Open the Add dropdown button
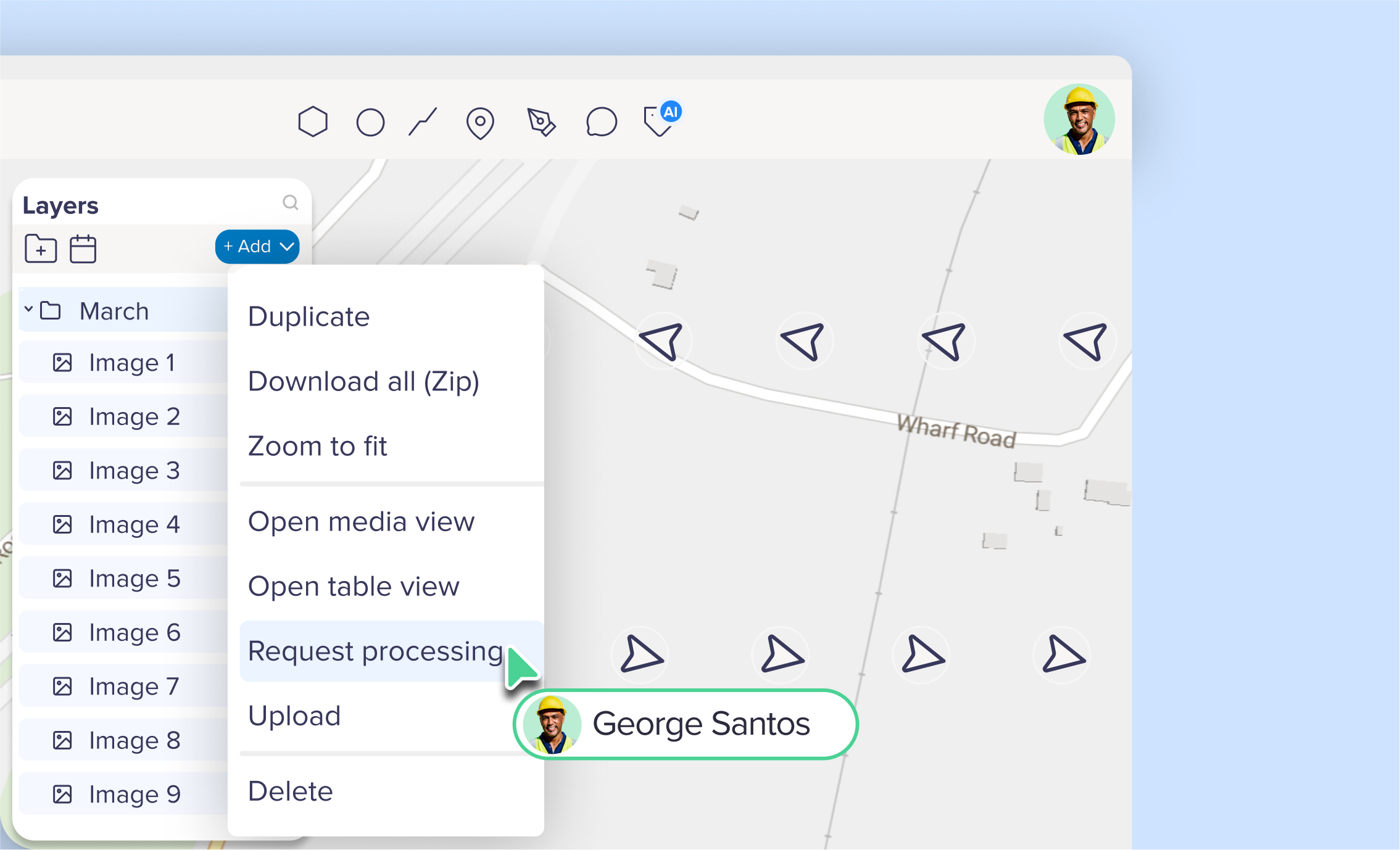The height and width of the screenshot is (850, 1400). pyautogui.click(x=257, y=247)
